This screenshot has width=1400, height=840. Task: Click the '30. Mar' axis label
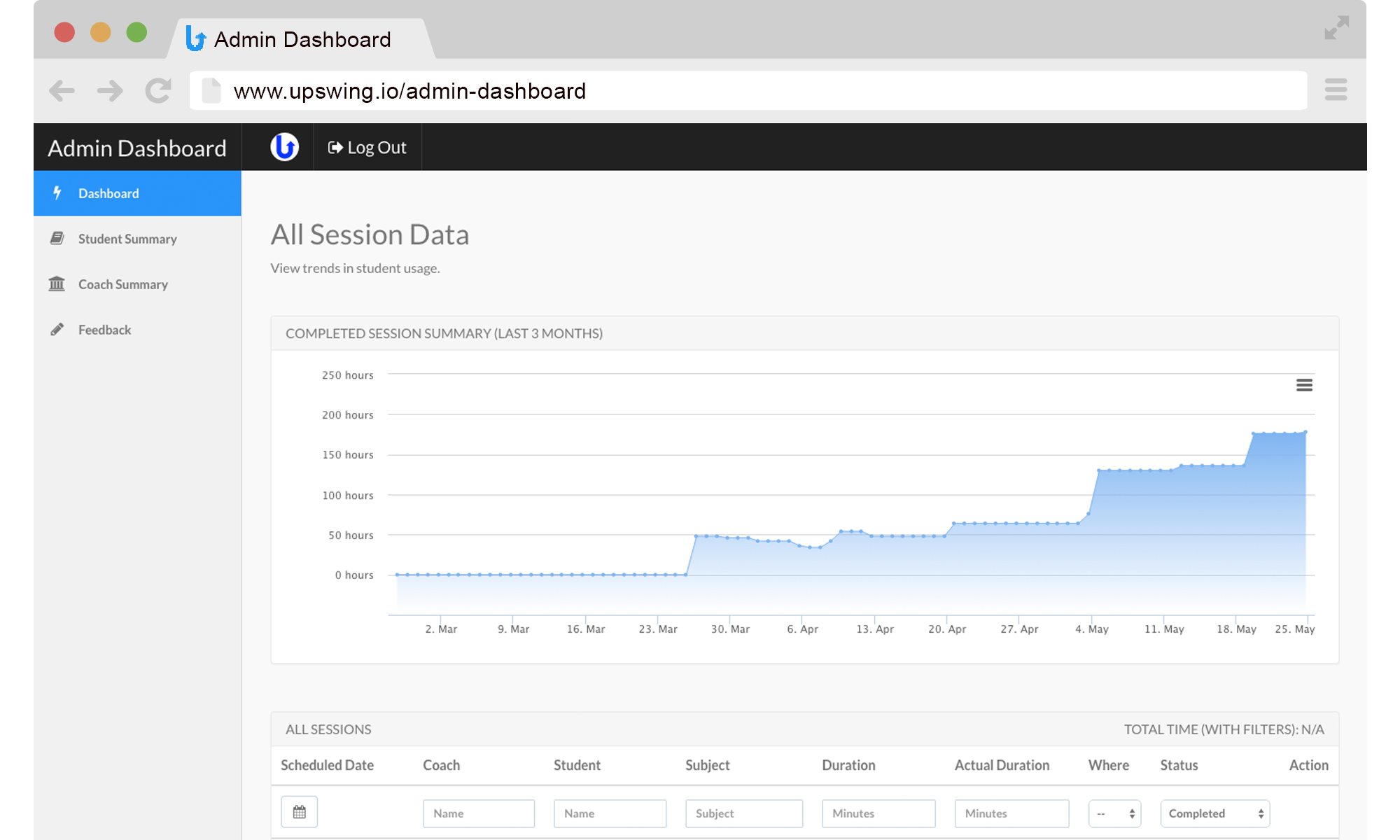(730, 629)
